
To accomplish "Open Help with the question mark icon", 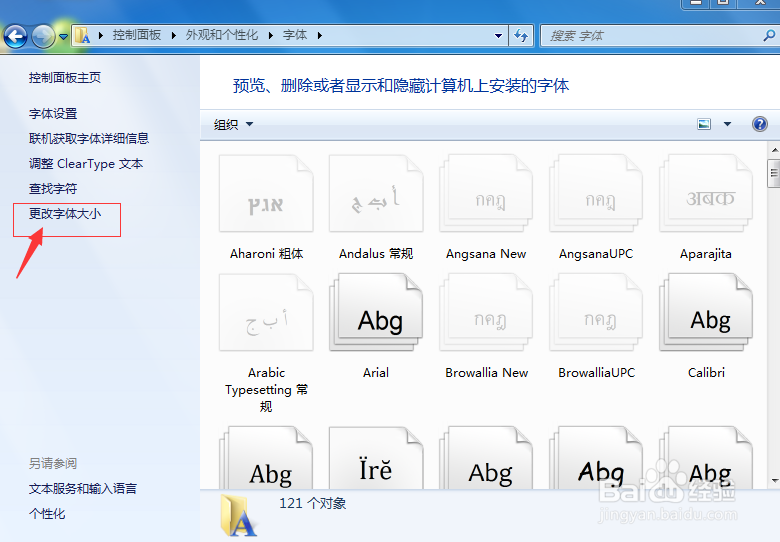I will pyautogui.click(x=760, y=124).
